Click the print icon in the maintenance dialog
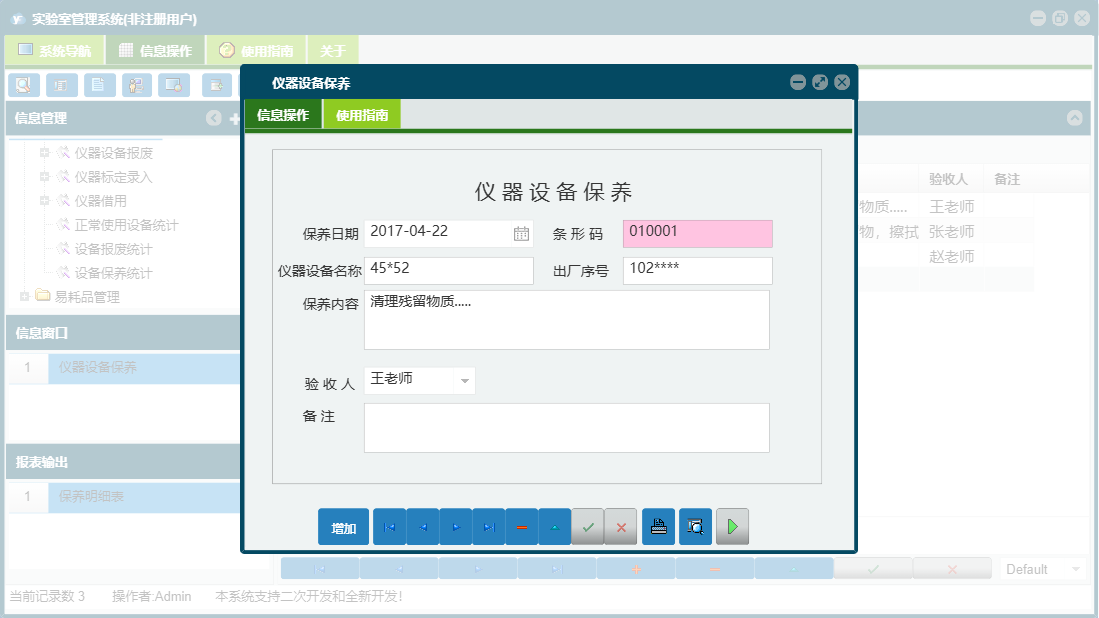 (658, 526)
